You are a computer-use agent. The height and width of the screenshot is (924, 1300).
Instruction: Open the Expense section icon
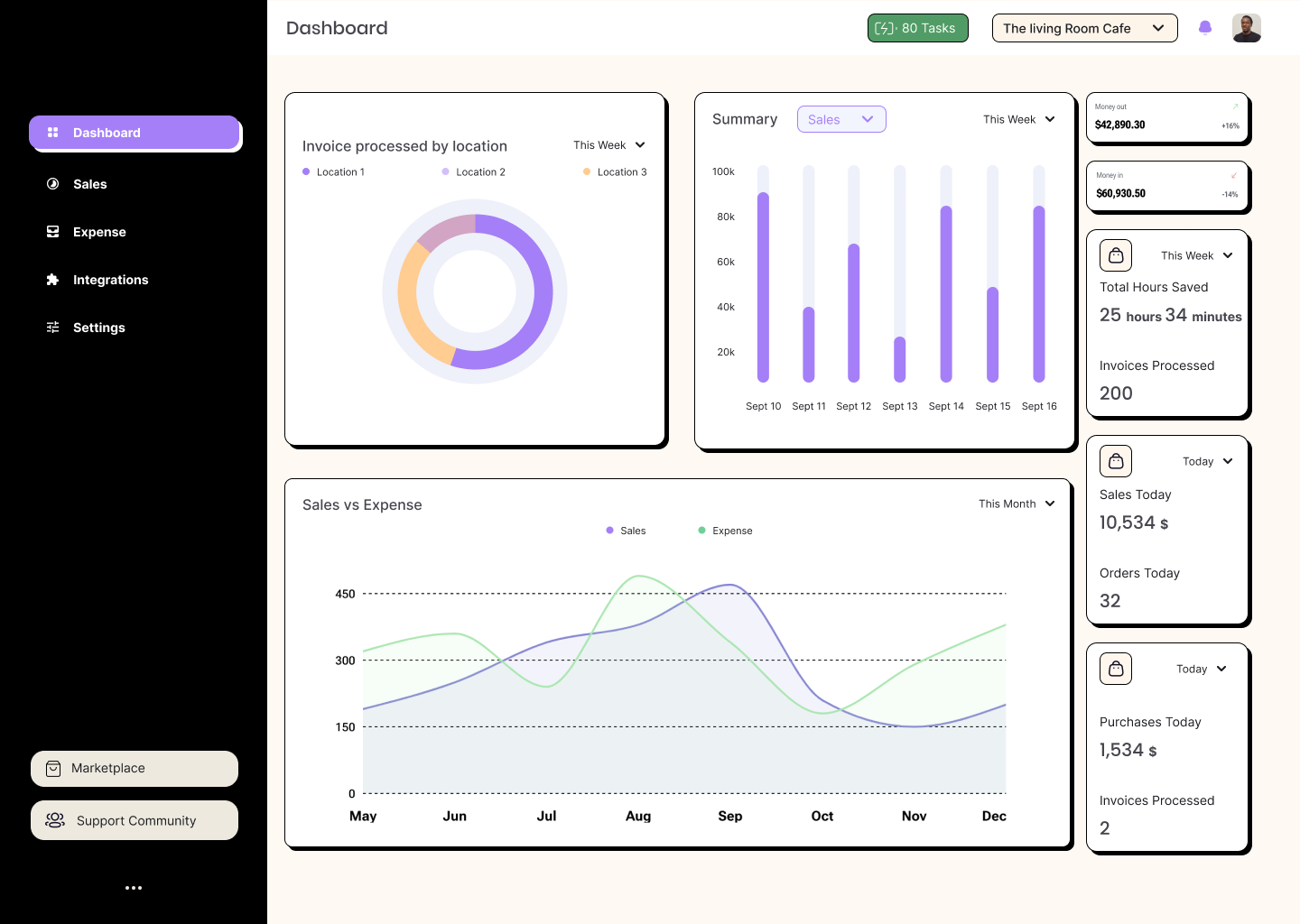point(53,232)
